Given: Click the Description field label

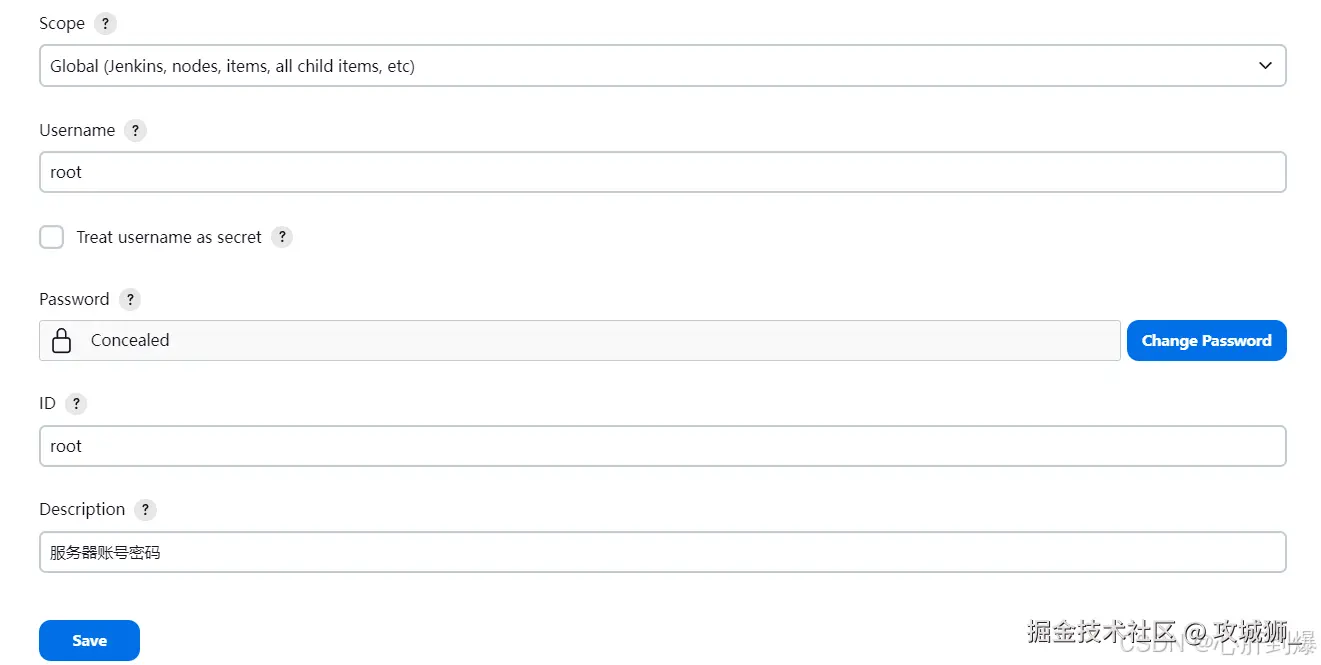Looking at the screenshot, I should point(82,510).
